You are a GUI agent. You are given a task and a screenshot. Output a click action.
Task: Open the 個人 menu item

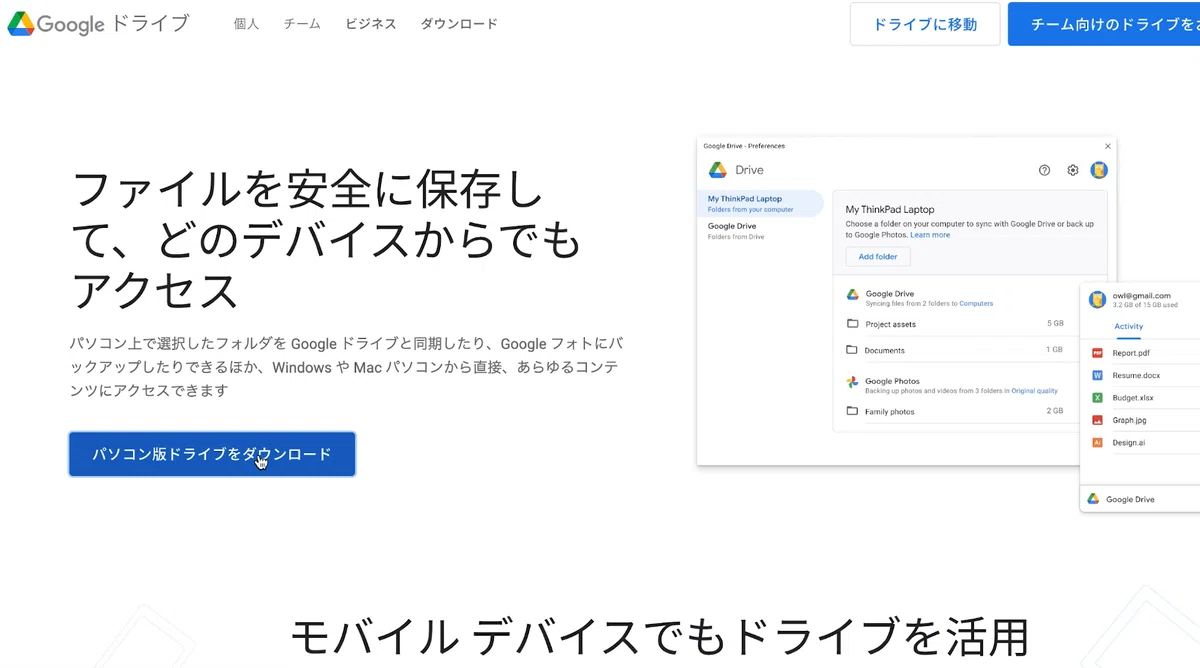click(246, 24)
